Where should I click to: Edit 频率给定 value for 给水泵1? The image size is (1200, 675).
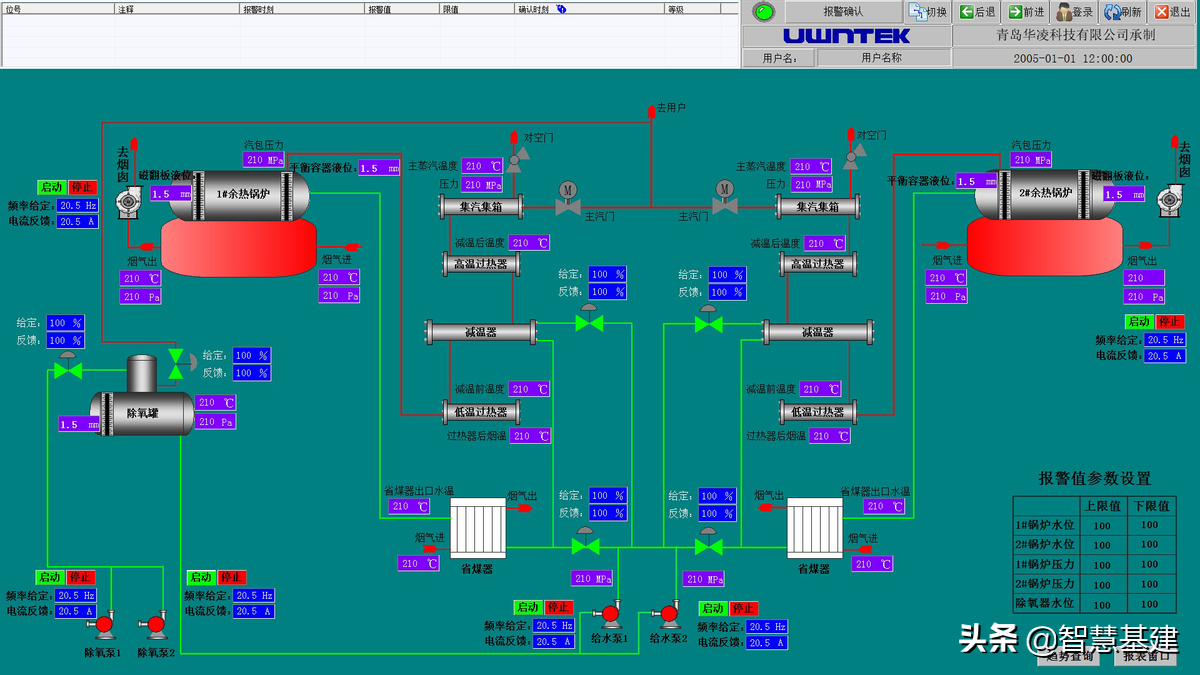point(554,626)
